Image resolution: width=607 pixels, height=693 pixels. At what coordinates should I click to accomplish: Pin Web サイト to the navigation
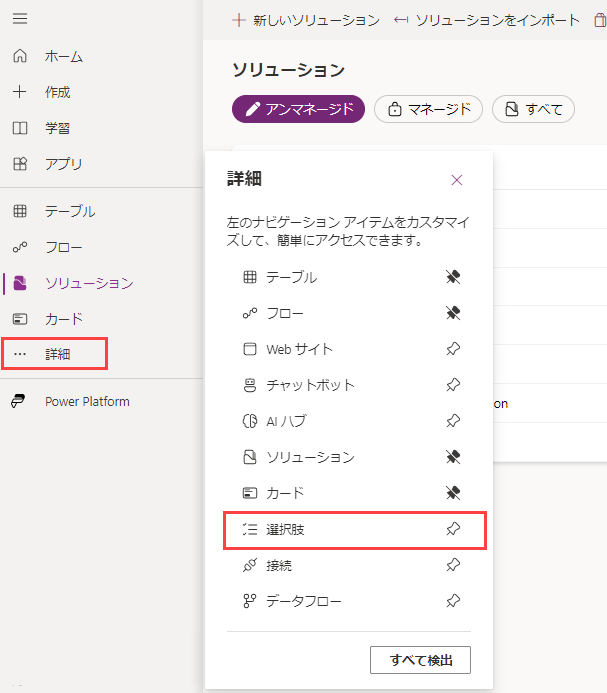tap(453, 349)
